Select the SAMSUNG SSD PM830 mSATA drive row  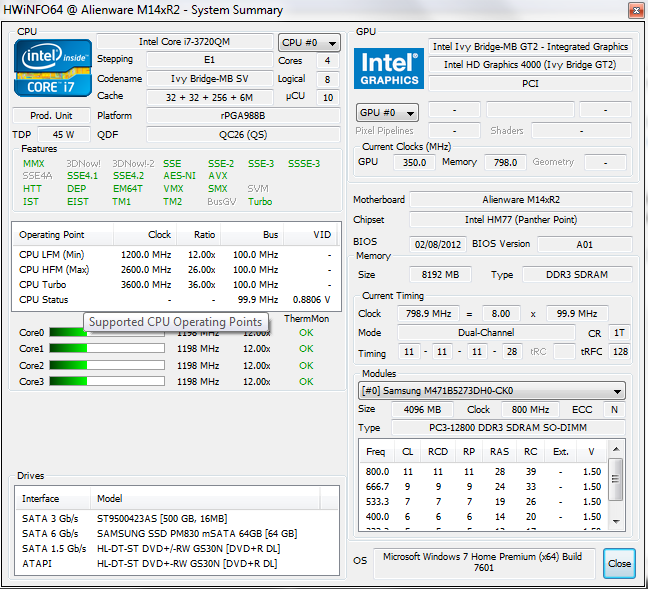pos(177,534)
